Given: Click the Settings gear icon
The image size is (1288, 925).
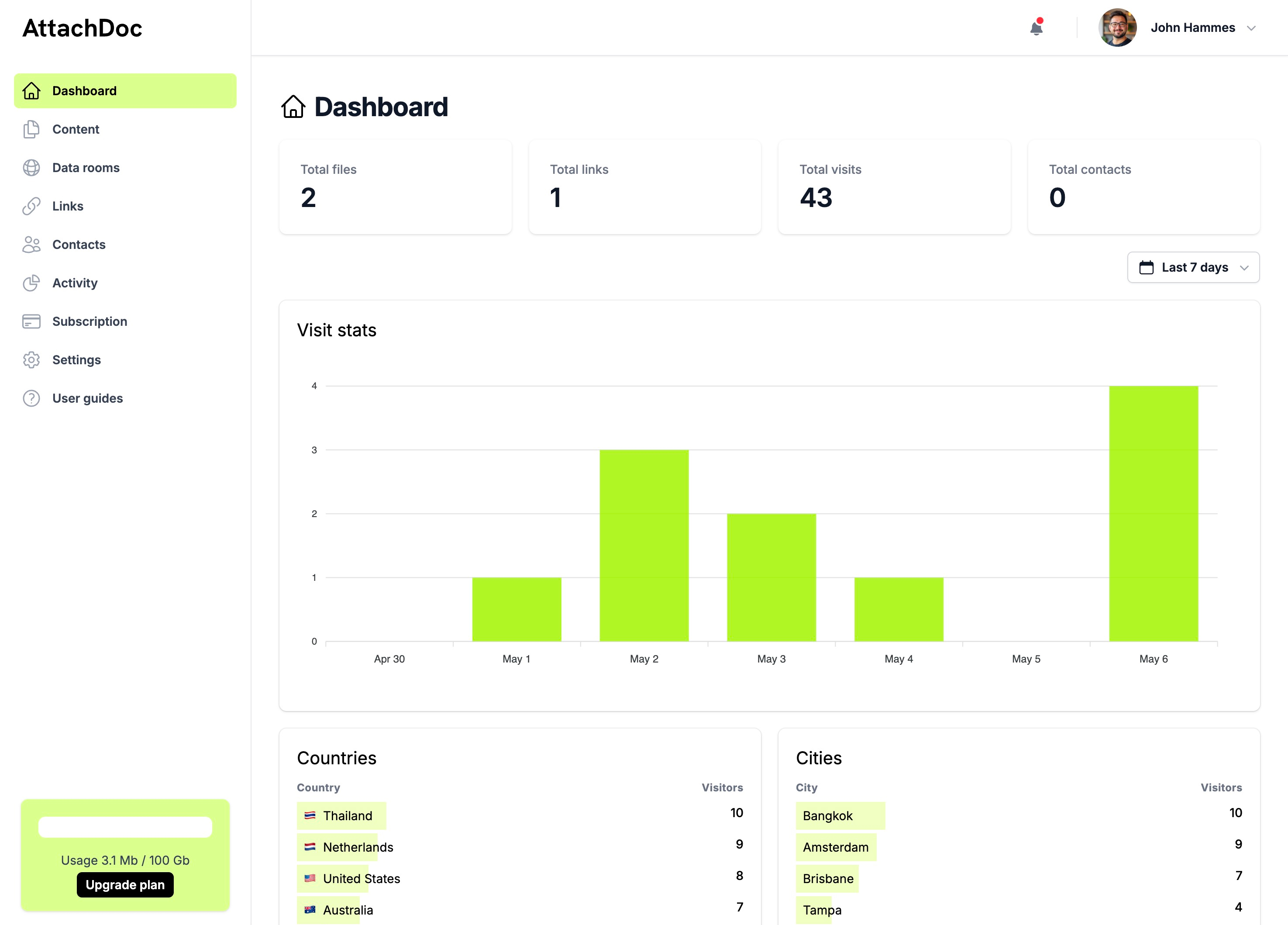Looking at the screenshot, I should (31, 360).
